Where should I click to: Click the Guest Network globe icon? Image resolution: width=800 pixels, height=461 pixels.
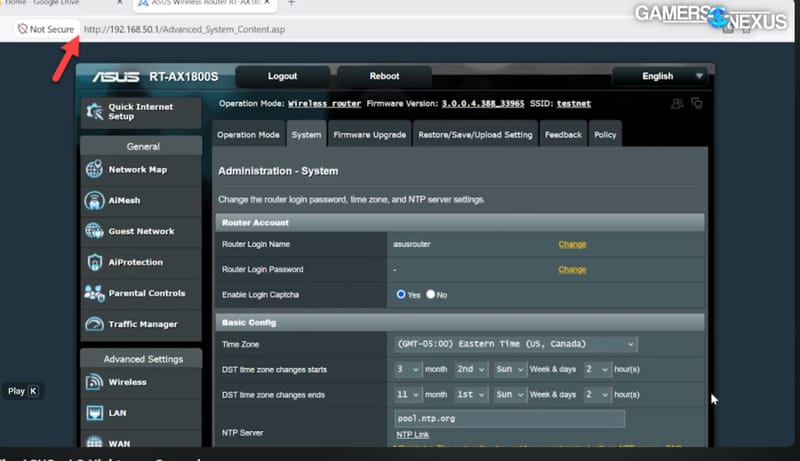pos(94,231)
